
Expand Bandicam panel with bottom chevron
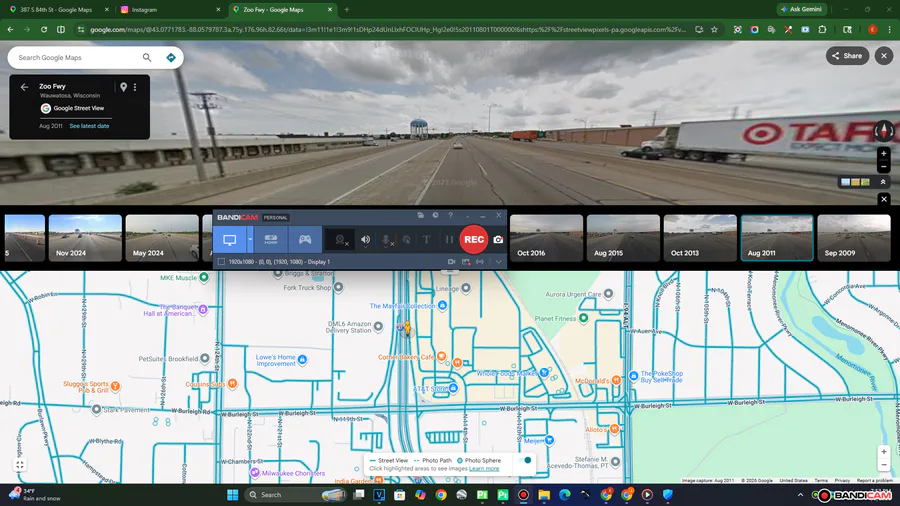click(498, 262)
